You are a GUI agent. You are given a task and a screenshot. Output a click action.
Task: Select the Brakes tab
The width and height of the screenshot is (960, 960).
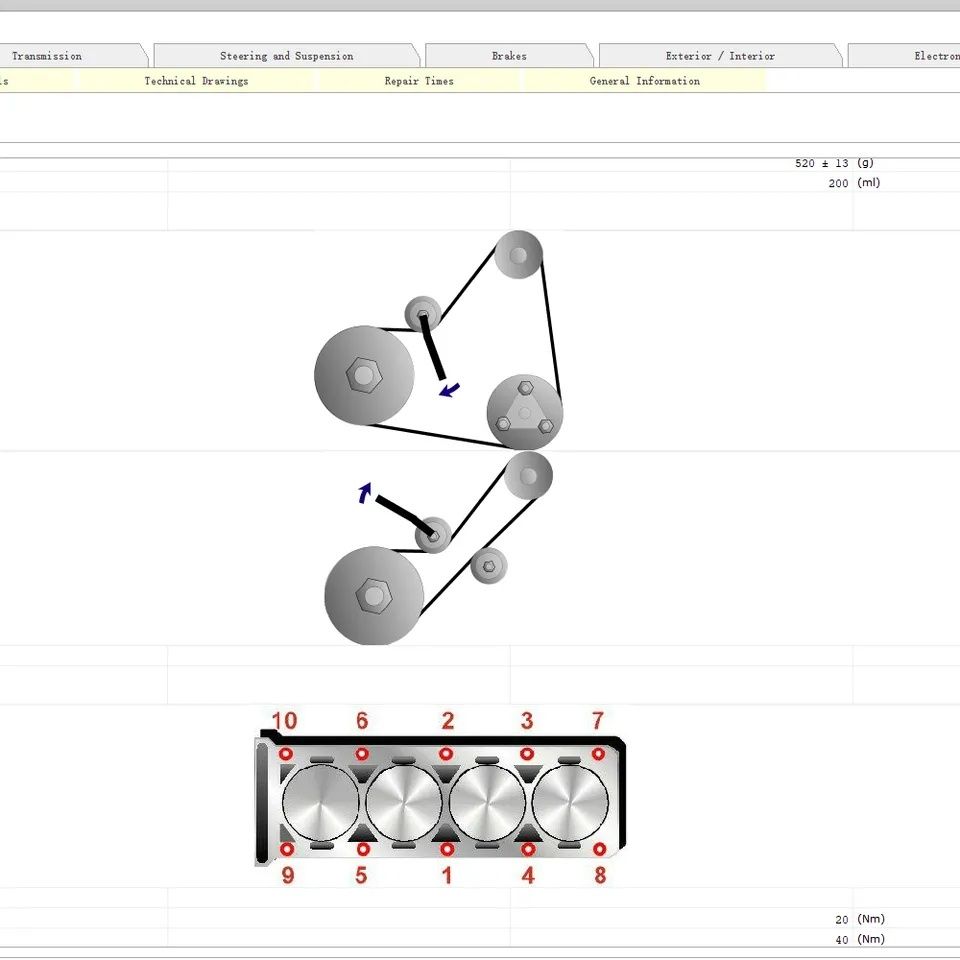(509, 56)
